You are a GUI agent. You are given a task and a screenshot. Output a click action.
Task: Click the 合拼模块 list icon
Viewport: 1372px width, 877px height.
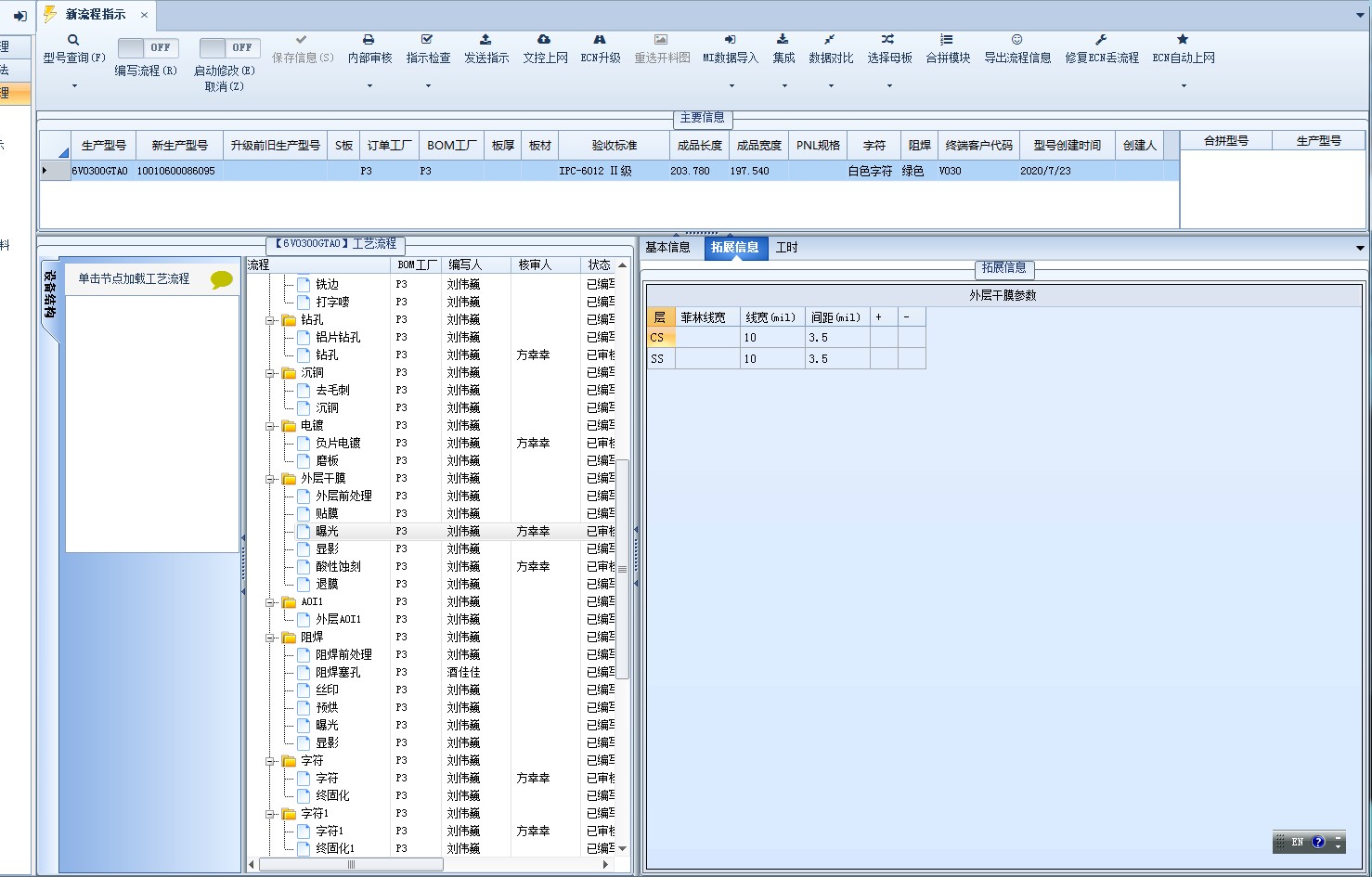947,40
